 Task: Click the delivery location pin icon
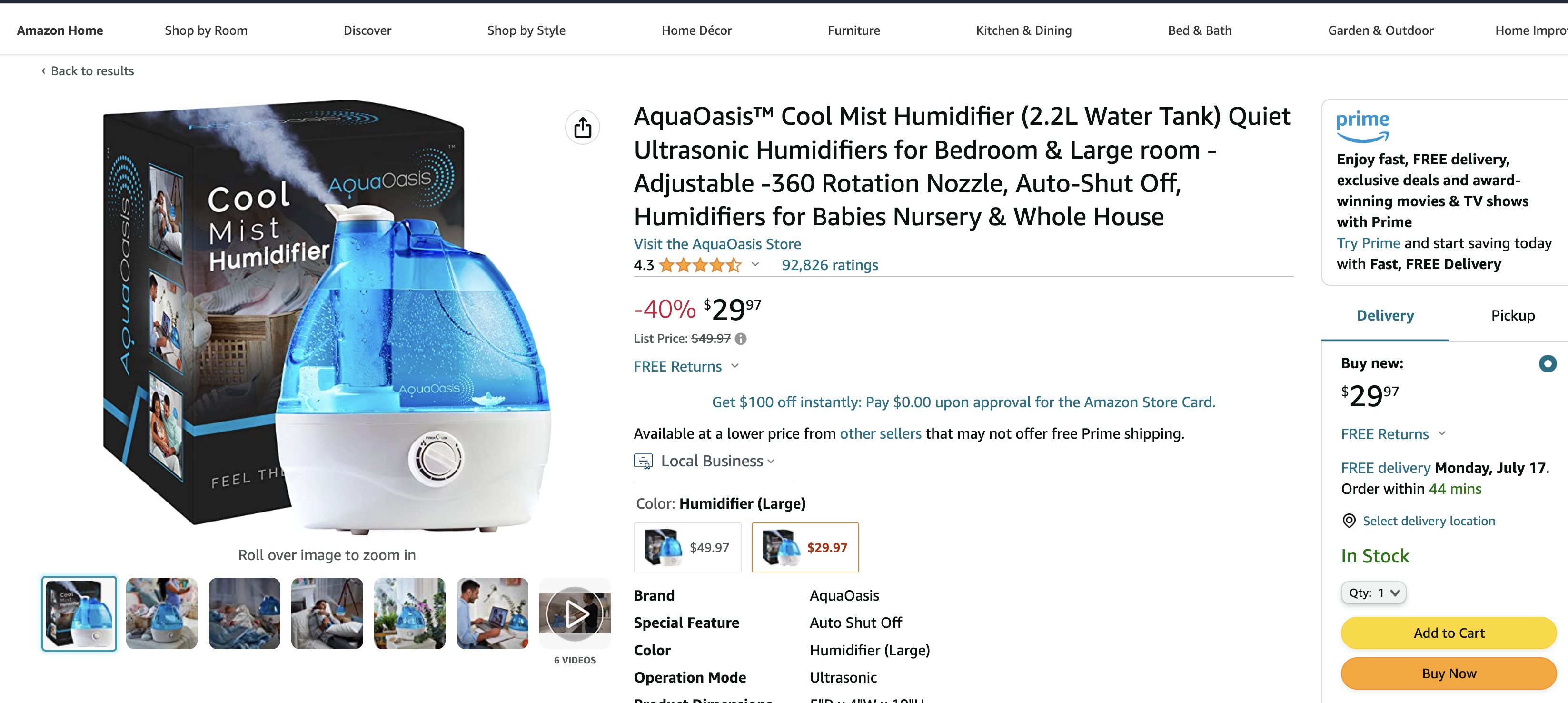1349,521
